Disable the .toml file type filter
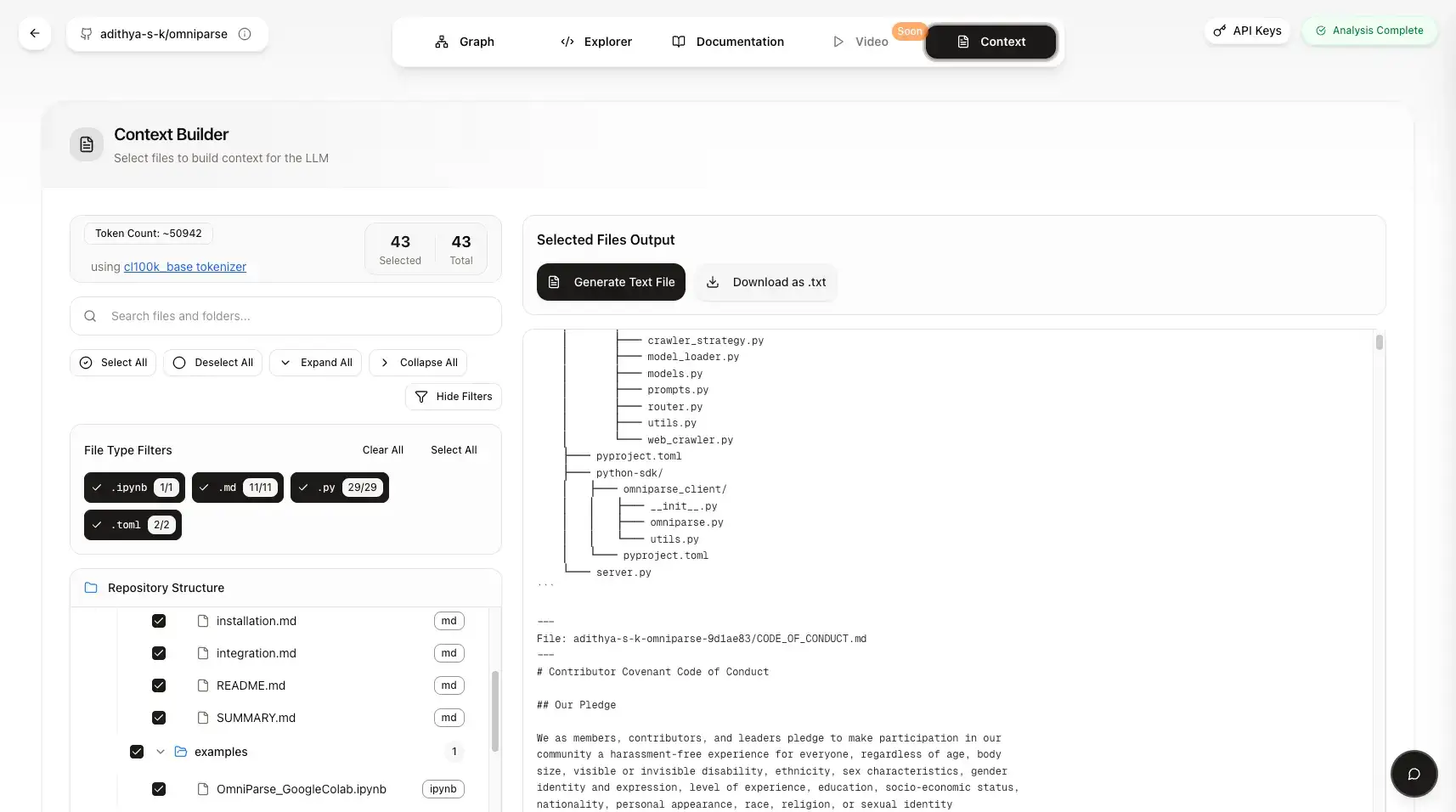The image size is (1456, 812). pos(132,524)
